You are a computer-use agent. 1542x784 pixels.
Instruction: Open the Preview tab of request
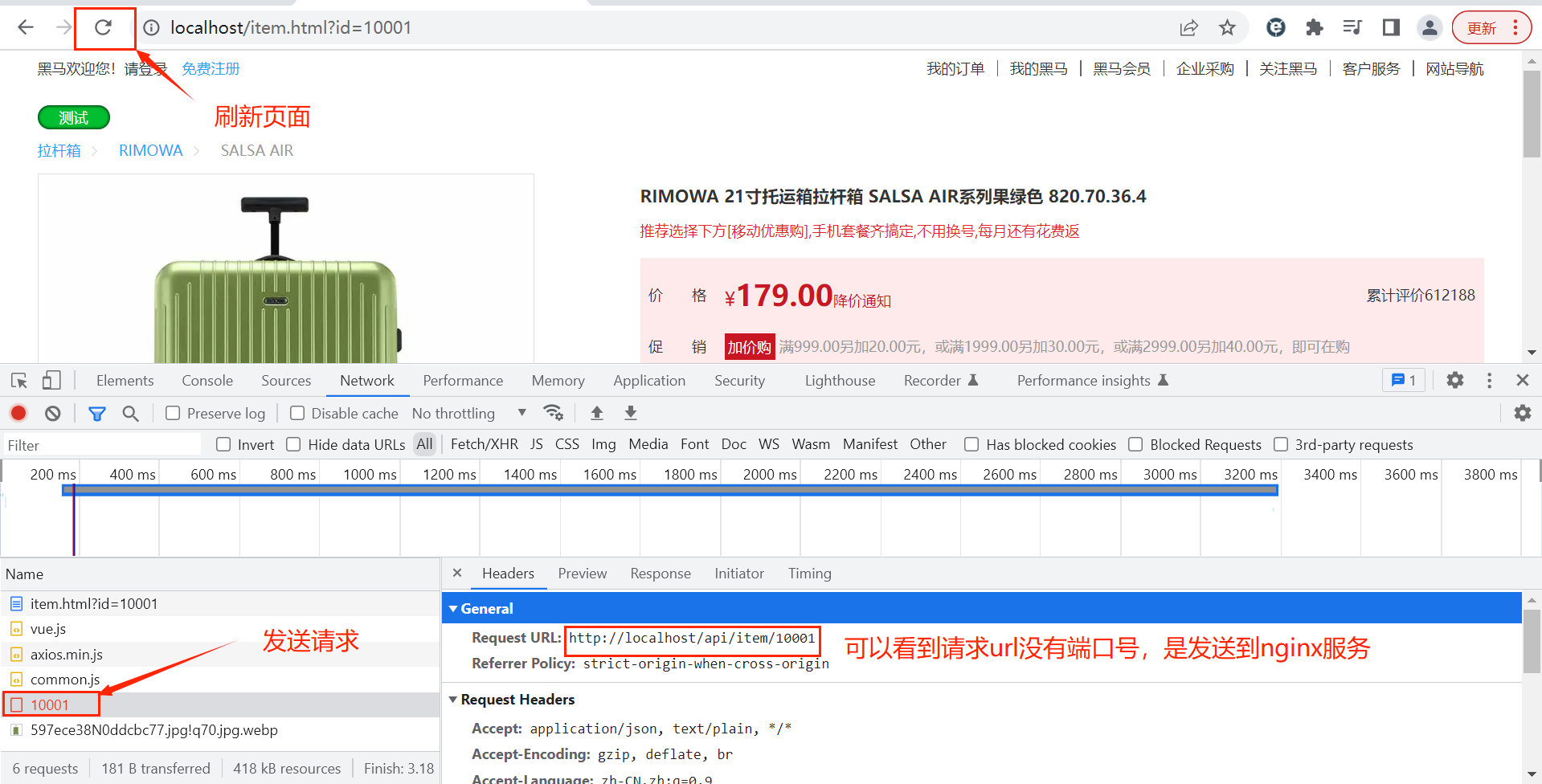[582, 574]
